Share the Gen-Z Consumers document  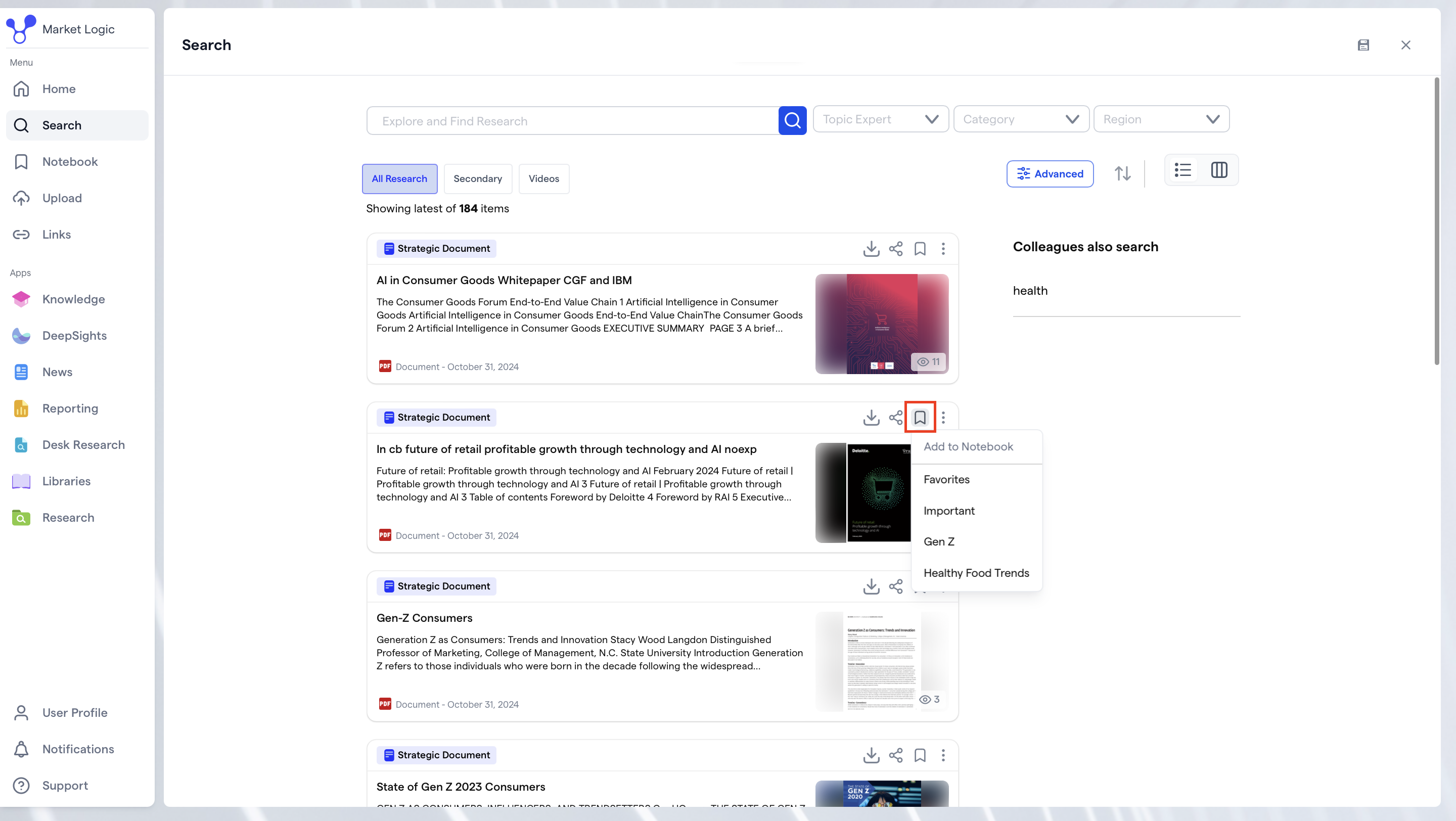tap(896, 586)
